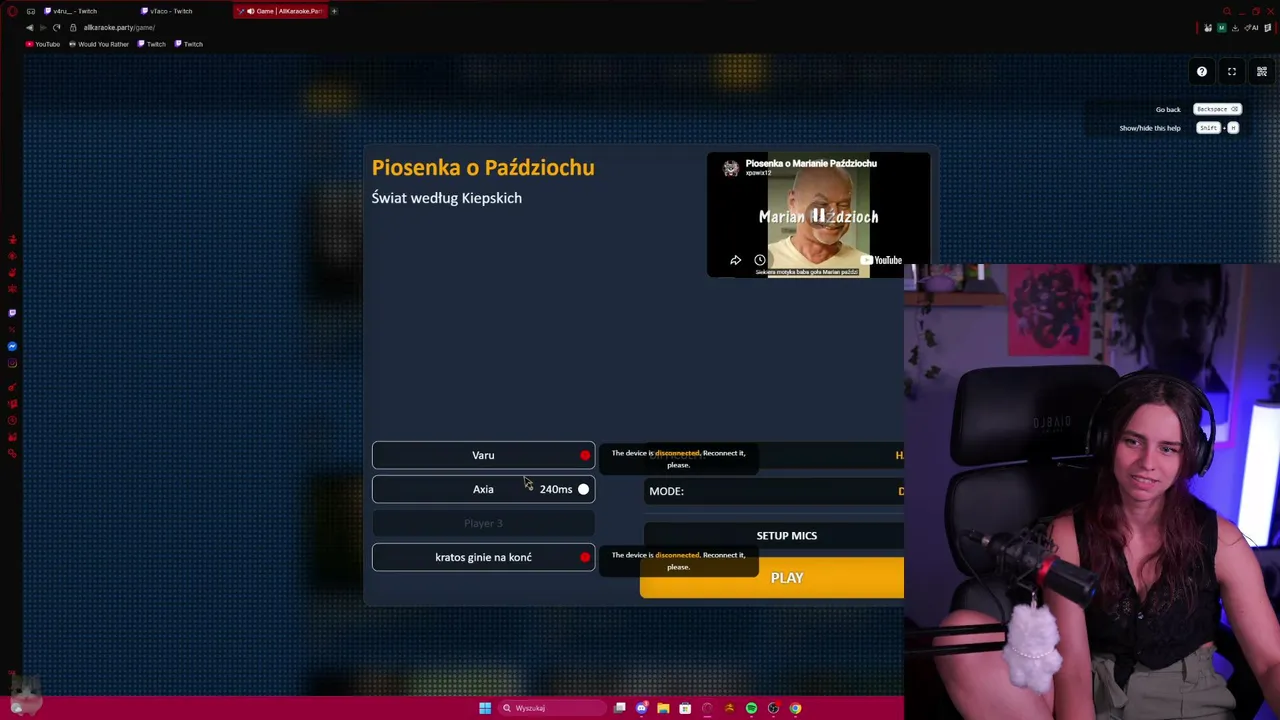Viewport: 1280px width, 720px height.
Task: Go back with the browser back arrow
Action: click(29, 27)
